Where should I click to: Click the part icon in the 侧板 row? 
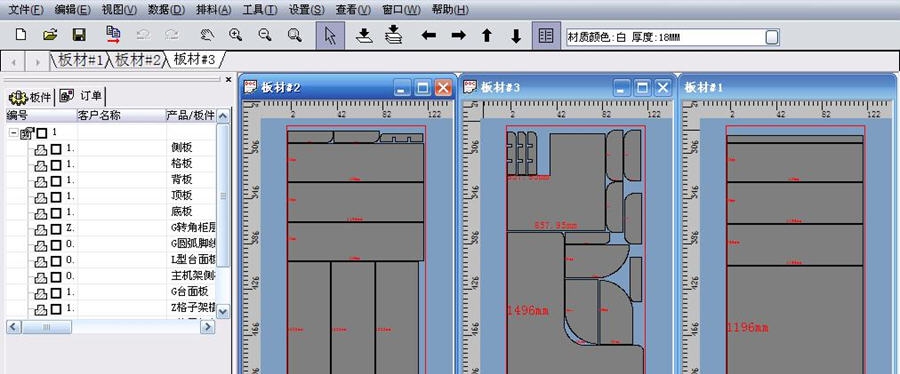point(41,149)
